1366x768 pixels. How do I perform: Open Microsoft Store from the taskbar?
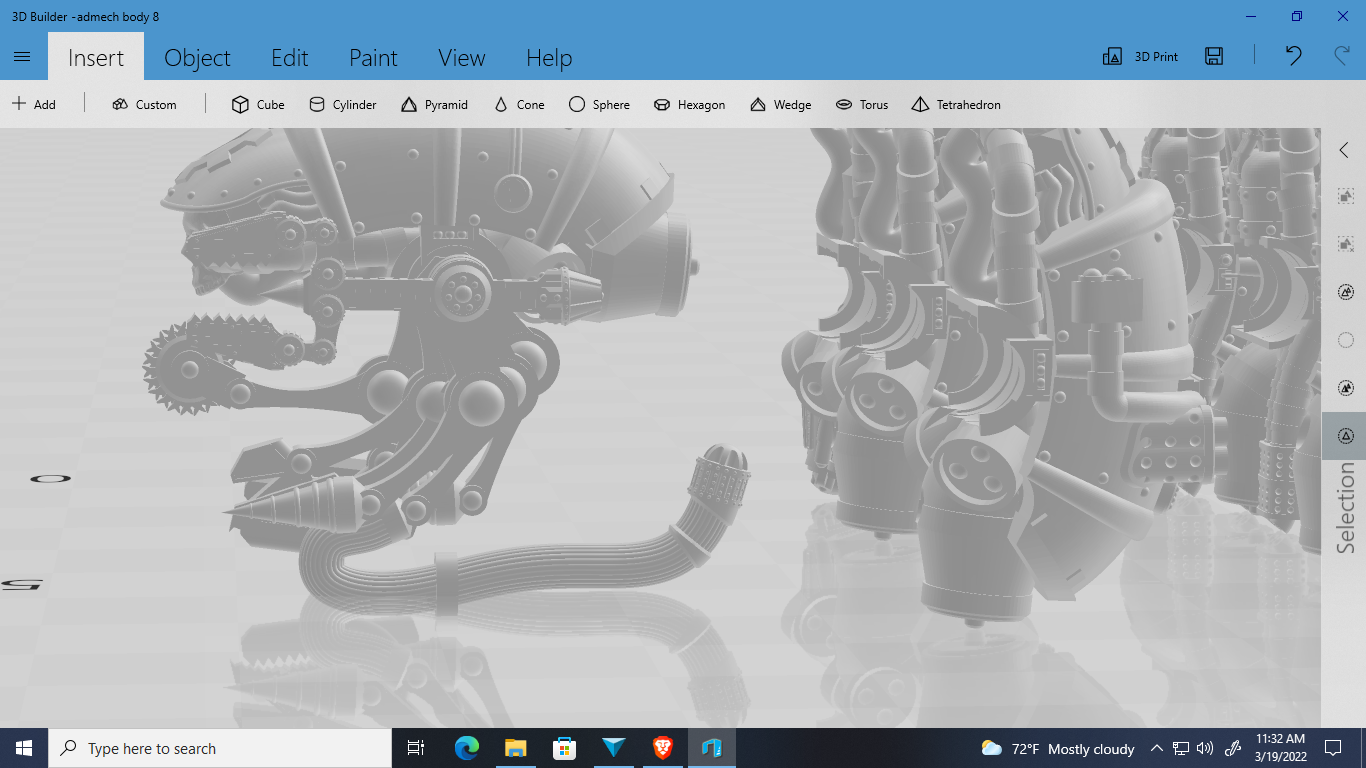coord(564,748)
